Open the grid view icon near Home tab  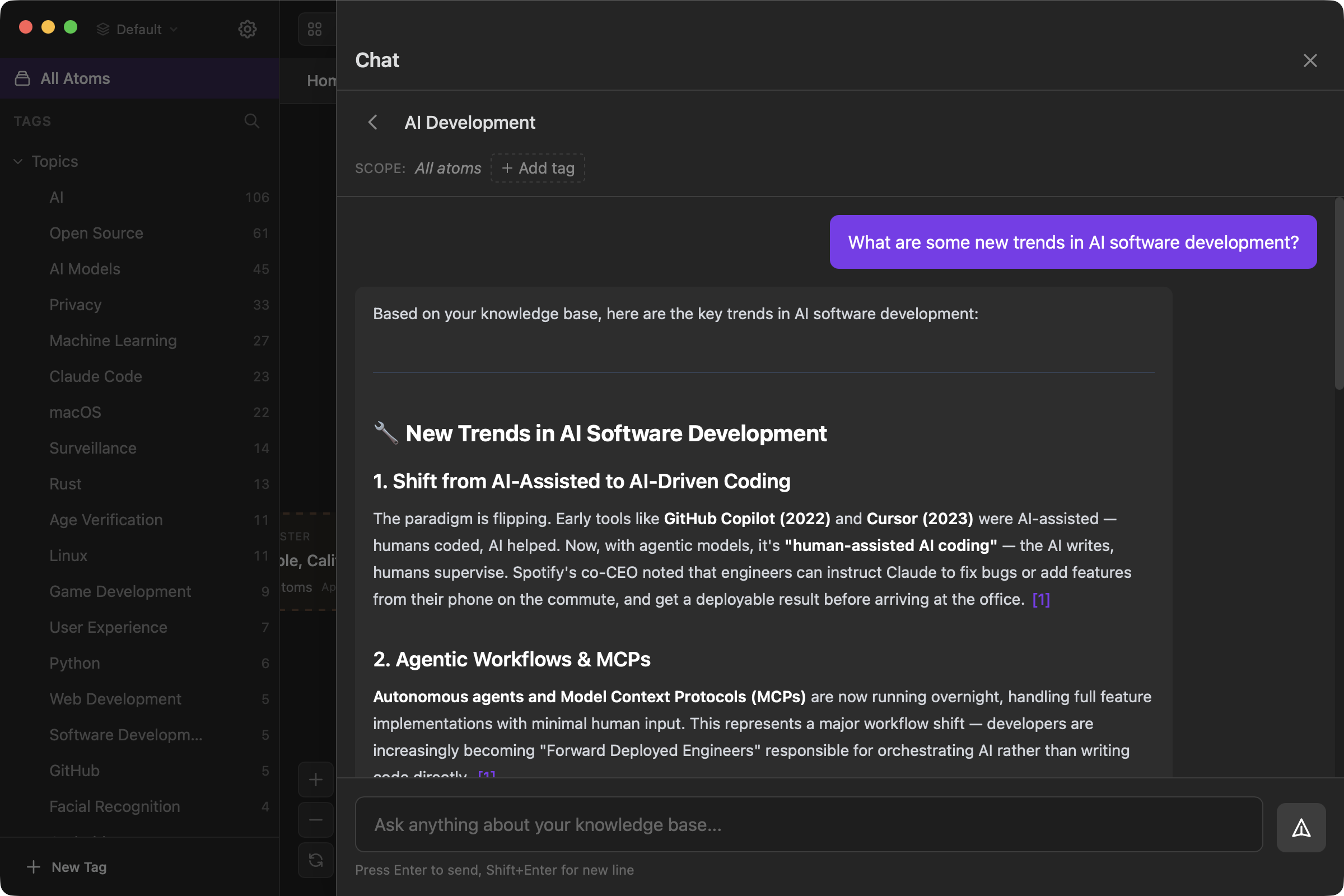coord(315,29)
